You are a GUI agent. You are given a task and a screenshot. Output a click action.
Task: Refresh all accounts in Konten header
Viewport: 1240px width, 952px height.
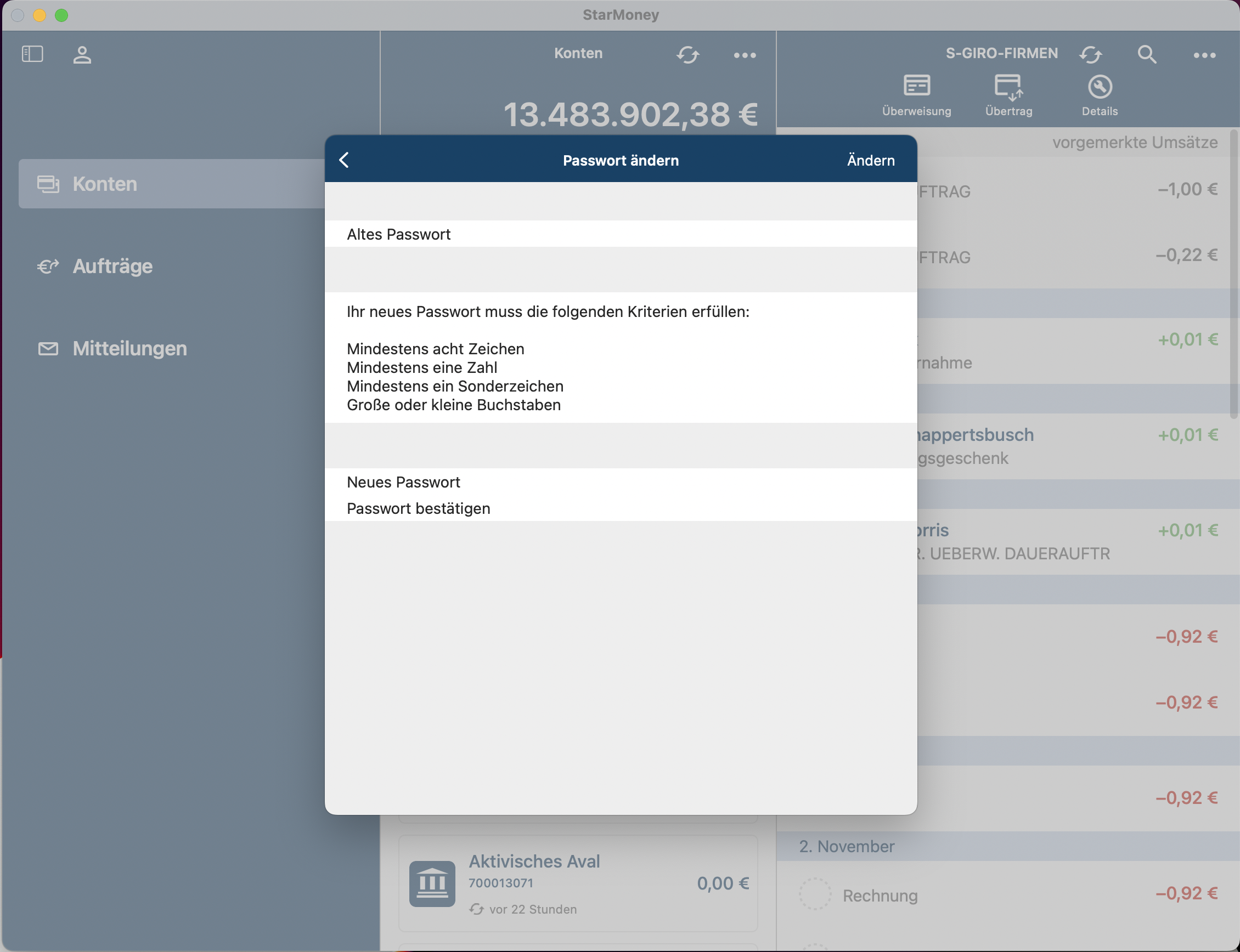click(x=687, y=55)
